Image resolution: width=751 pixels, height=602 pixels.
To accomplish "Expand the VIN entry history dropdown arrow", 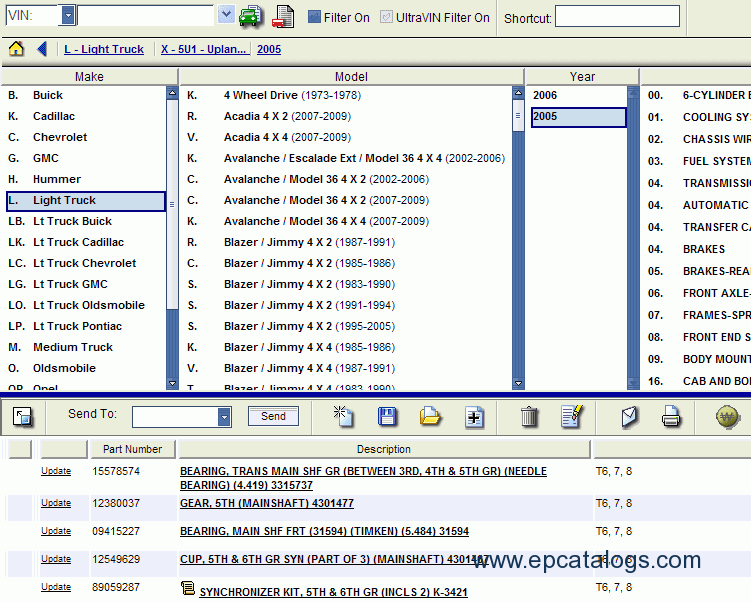I will click(x=225, y=15).
